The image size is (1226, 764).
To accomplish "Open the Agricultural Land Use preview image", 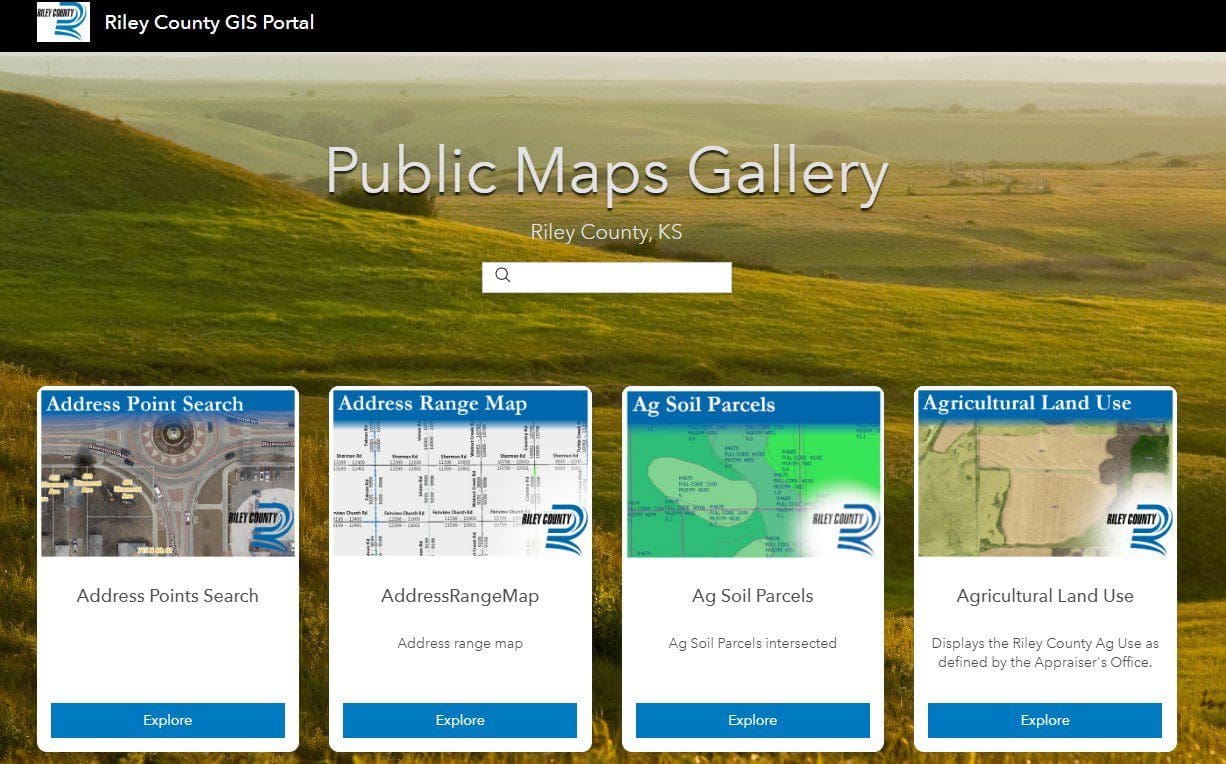I will [1044, 476].
